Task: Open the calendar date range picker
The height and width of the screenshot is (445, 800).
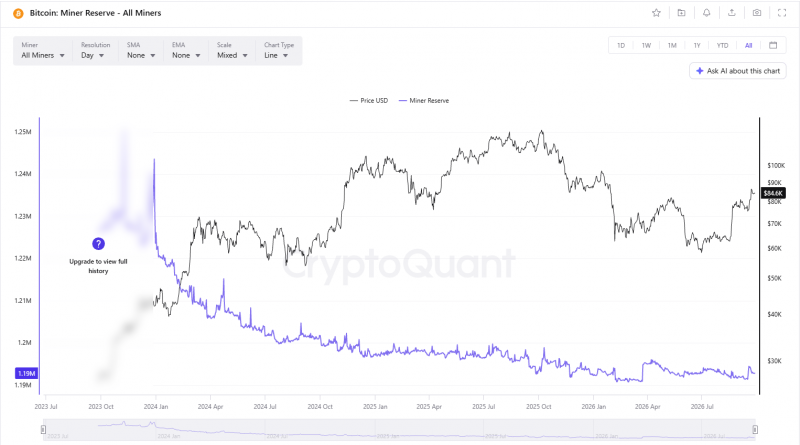Action: (773, 45)
